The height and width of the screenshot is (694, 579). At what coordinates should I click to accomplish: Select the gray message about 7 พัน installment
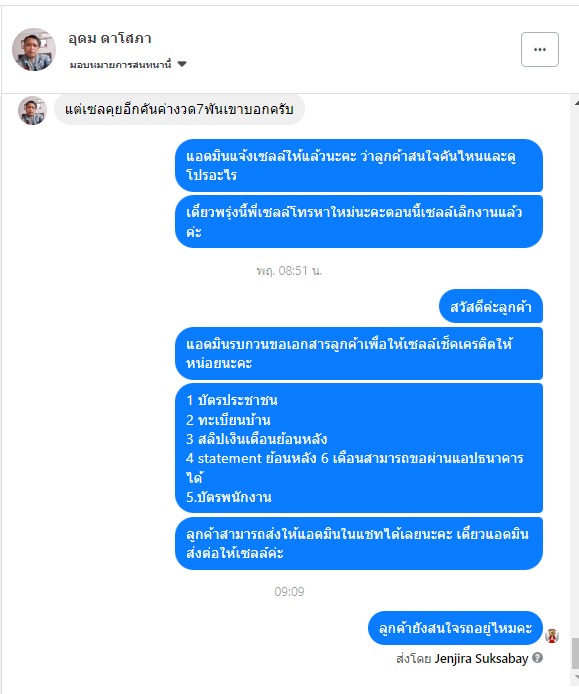[179, 109]
